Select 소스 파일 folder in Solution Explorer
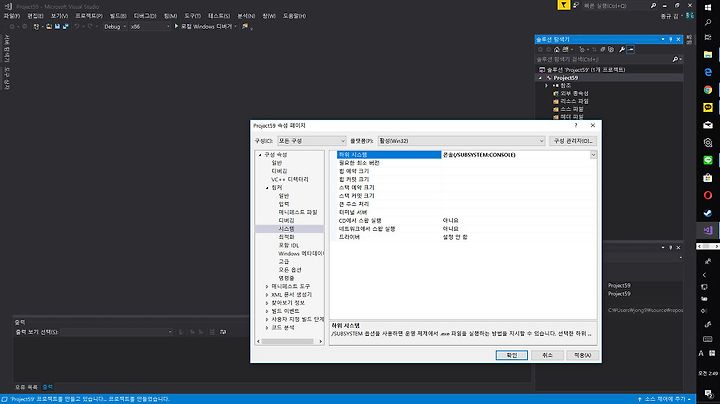 [x=572, y=109]
